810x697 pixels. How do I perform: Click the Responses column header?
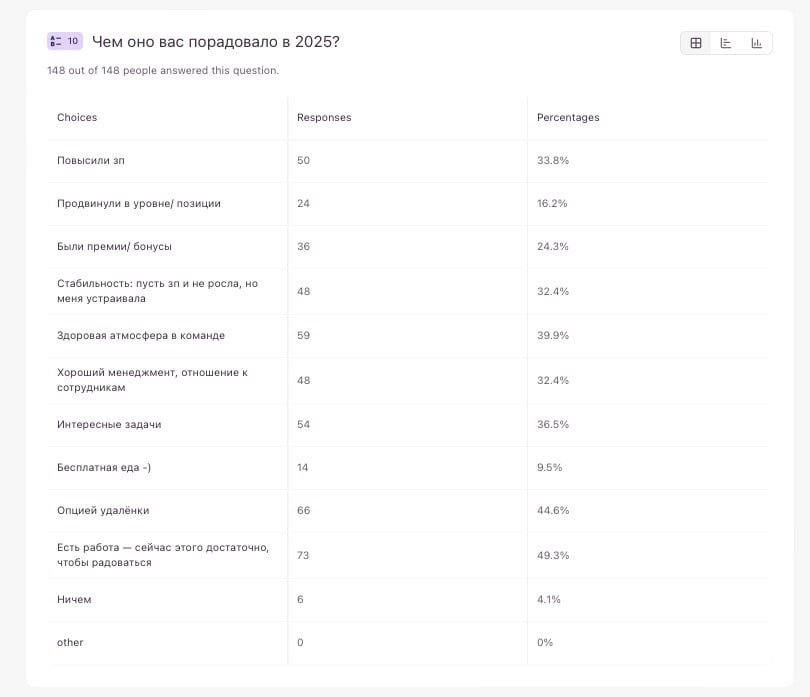click(x=324, y=118)
